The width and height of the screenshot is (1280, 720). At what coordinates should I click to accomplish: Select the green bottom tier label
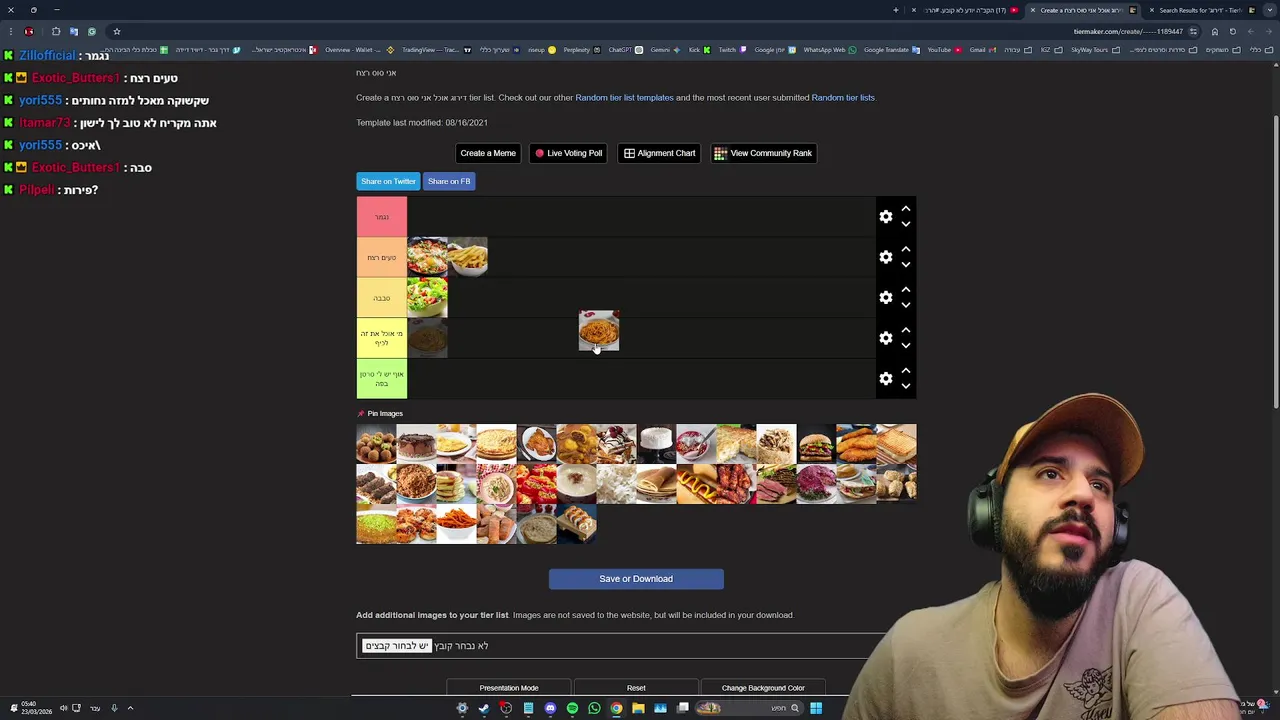pyautogui.click(x=382, y=379)
